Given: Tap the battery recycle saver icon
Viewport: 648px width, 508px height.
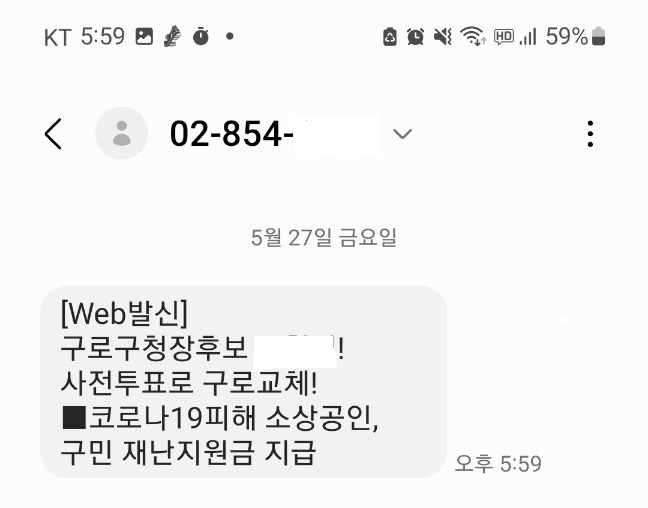Looking at the screenshot, I should tap(390, 36).
